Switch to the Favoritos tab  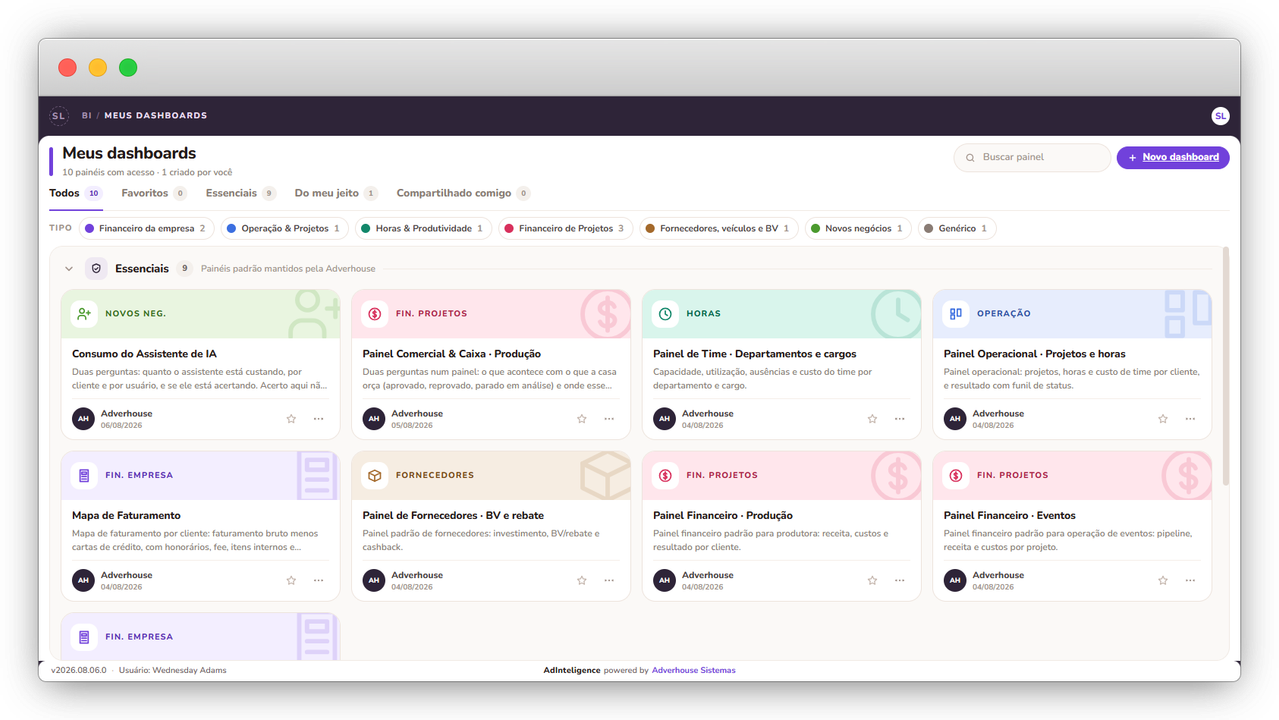154,193
